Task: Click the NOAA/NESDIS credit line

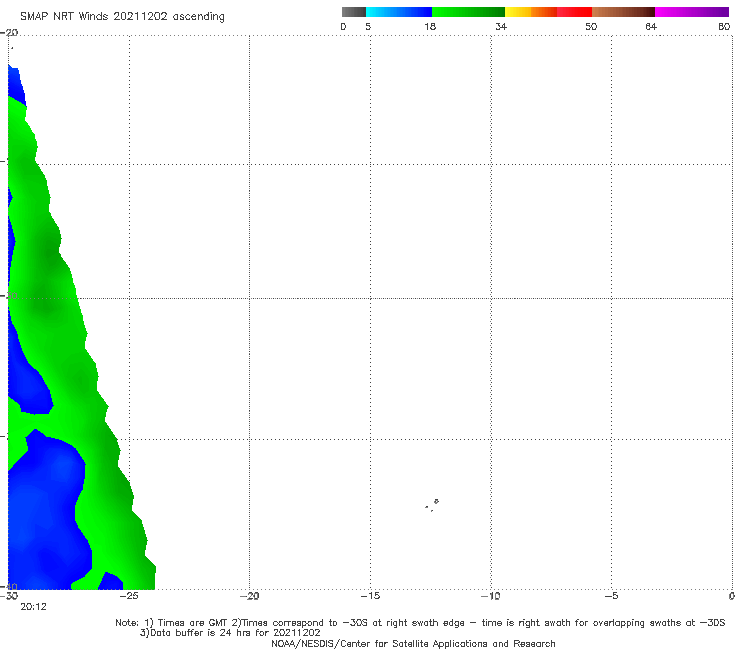Action: pos(413,644)
